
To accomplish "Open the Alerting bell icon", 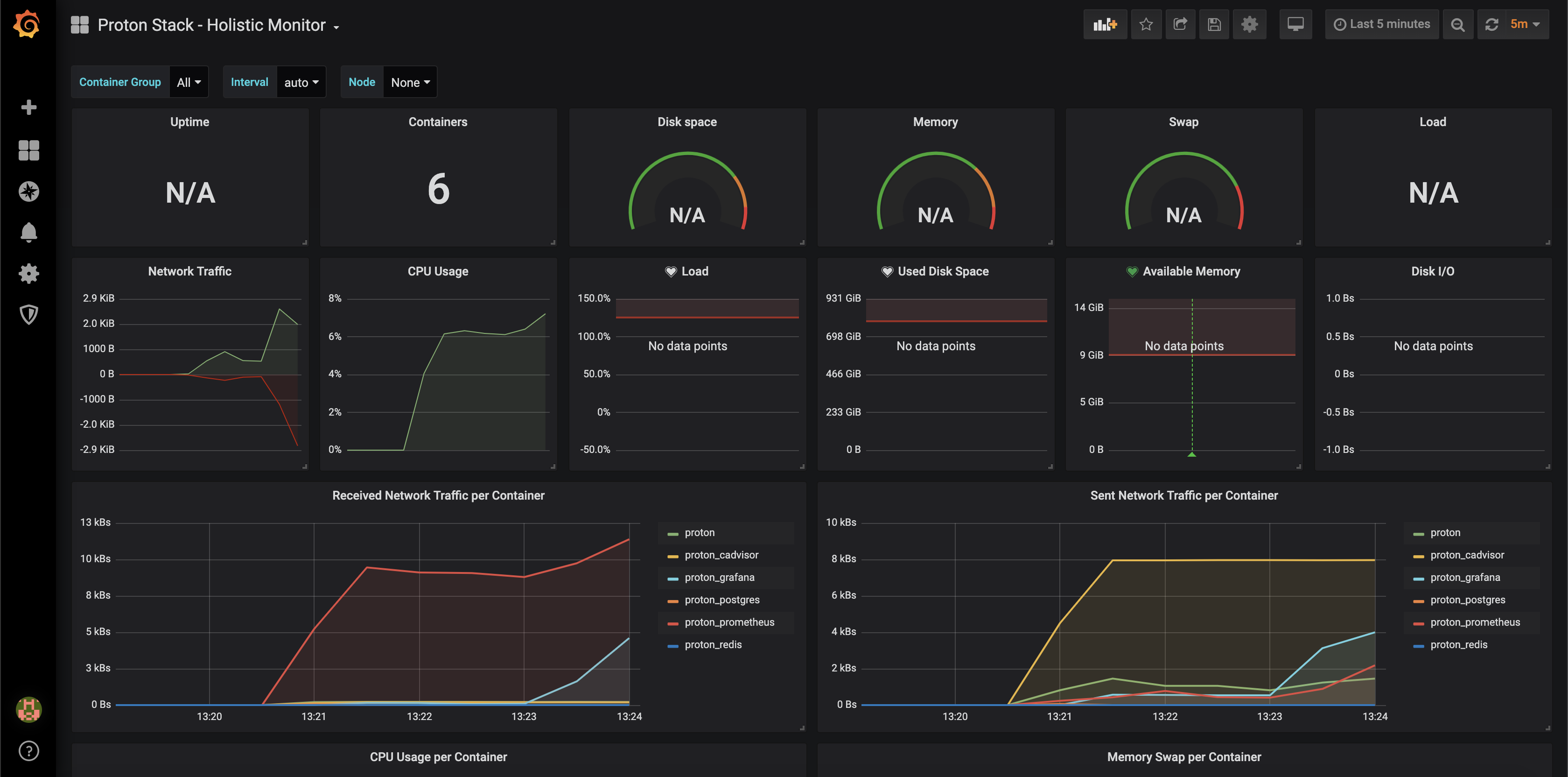I will click(28, 232).
